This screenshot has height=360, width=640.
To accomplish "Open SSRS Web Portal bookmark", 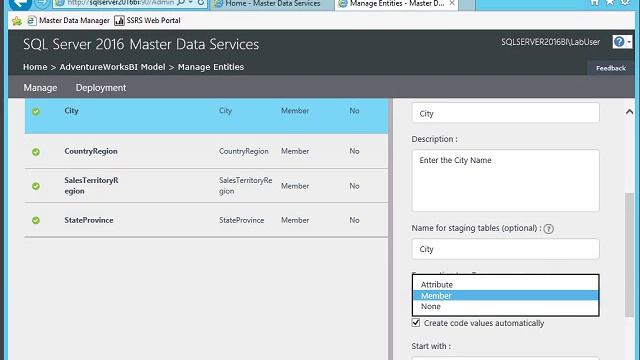I will 147,20.
